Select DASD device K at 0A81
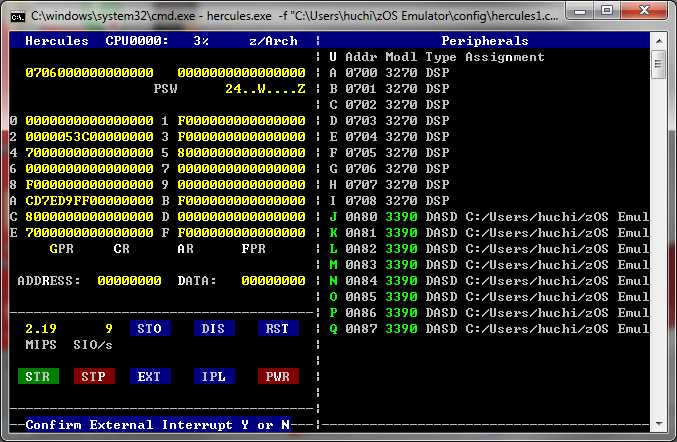Viewport: 677px width, 442px height. click(x=489, y=232)
